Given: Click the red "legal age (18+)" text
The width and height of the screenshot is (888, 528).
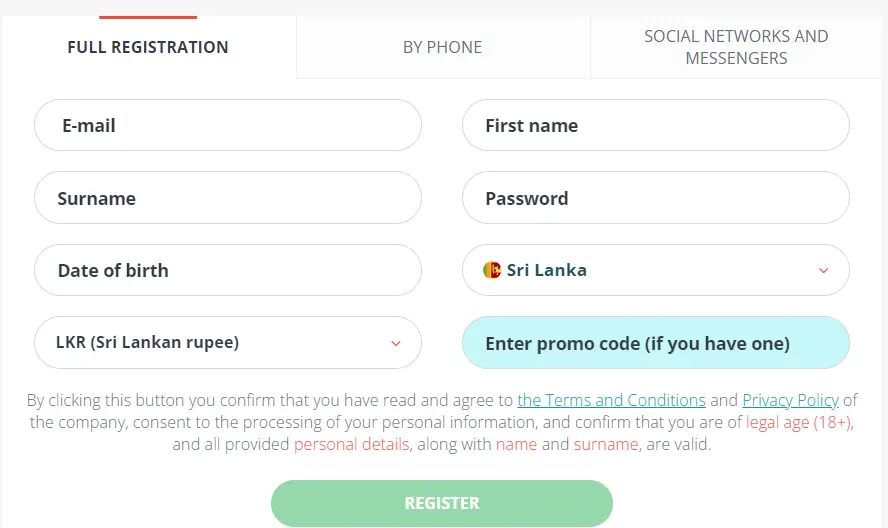Looking at the screenshot, I should [x=798, y=422].
